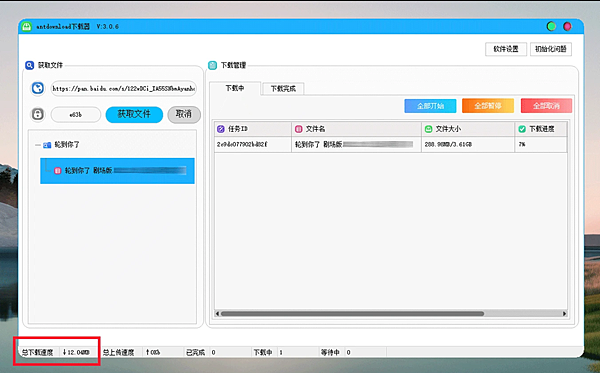Click the antdownload app logo icon
The image size is (600, 373).
[26, 26]
